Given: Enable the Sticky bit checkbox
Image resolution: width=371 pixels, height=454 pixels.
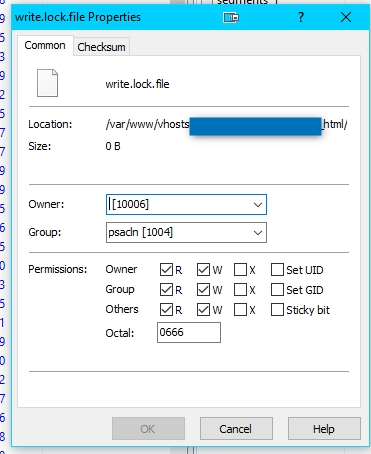Looking at the screenshot, I should click(x=277, y=310).
